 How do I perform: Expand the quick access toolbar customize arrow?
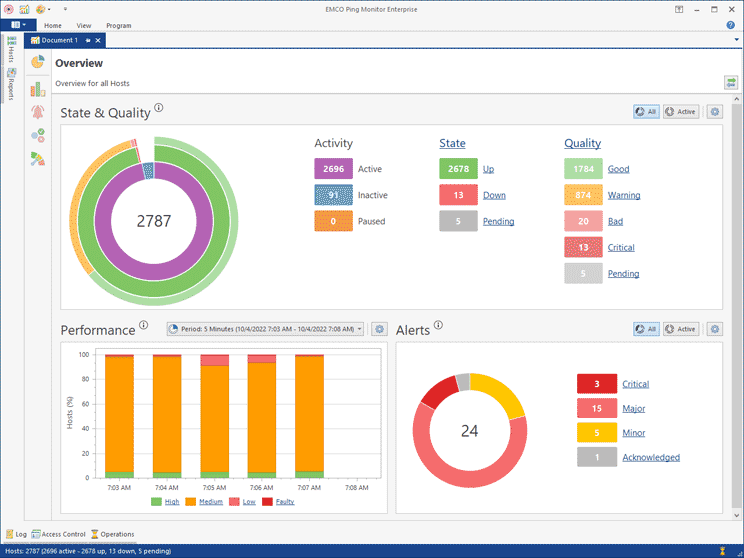tap(66, 9)
